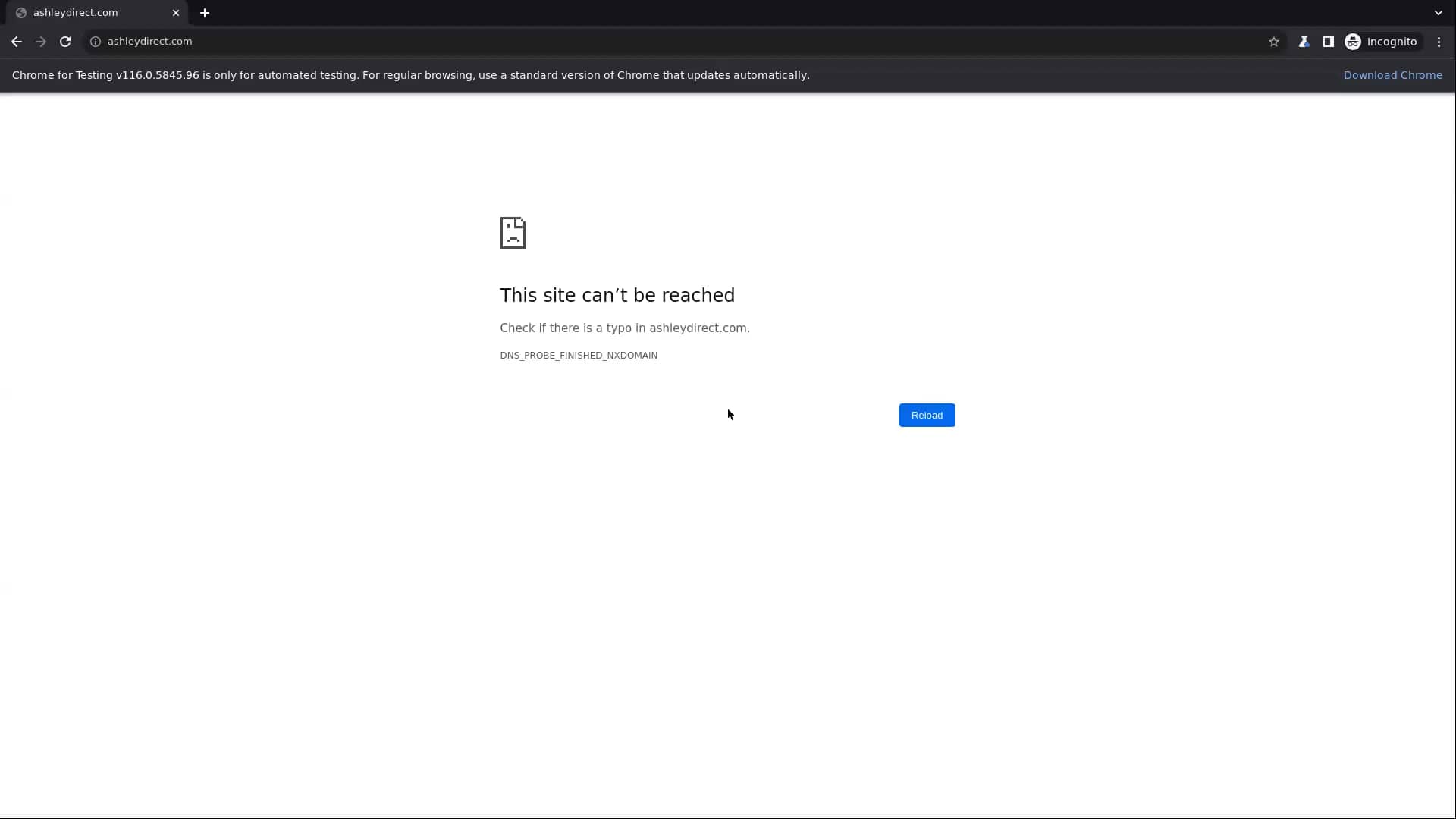Click the forward navigation arrow

tap(41, 42)
